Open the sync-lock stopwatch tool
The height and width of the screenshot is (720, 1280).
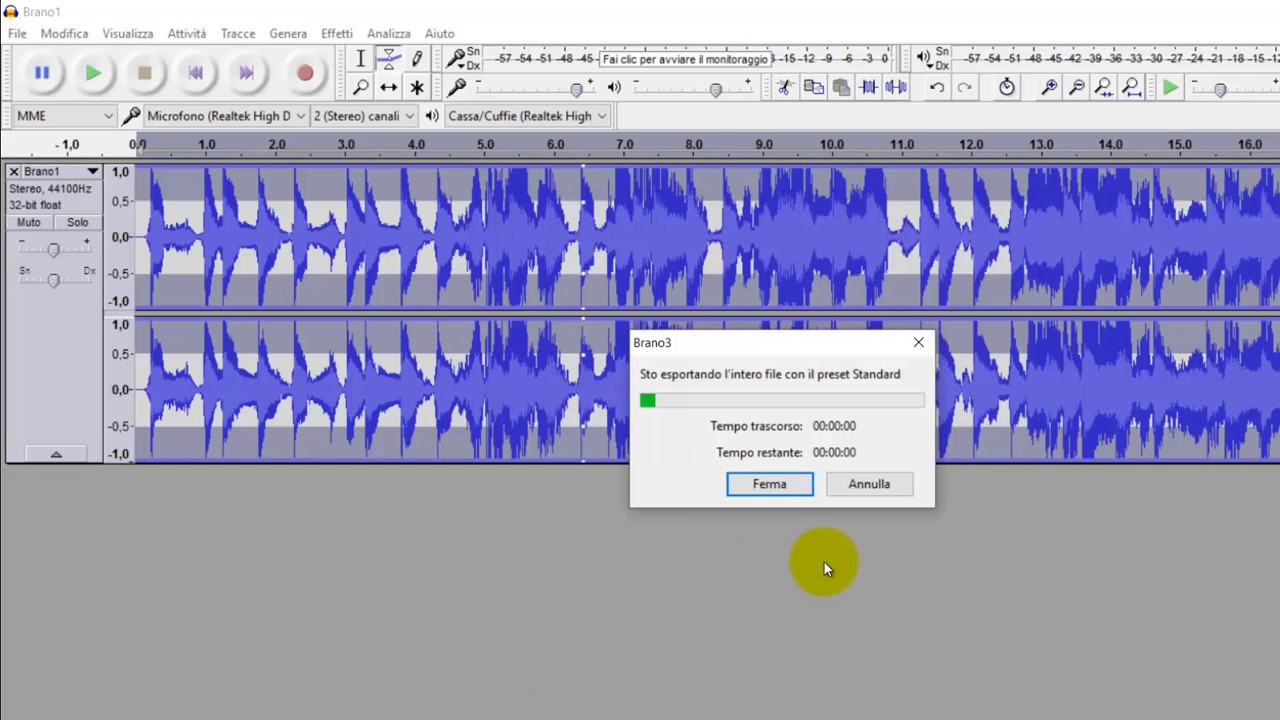[x=1007, y=87]
